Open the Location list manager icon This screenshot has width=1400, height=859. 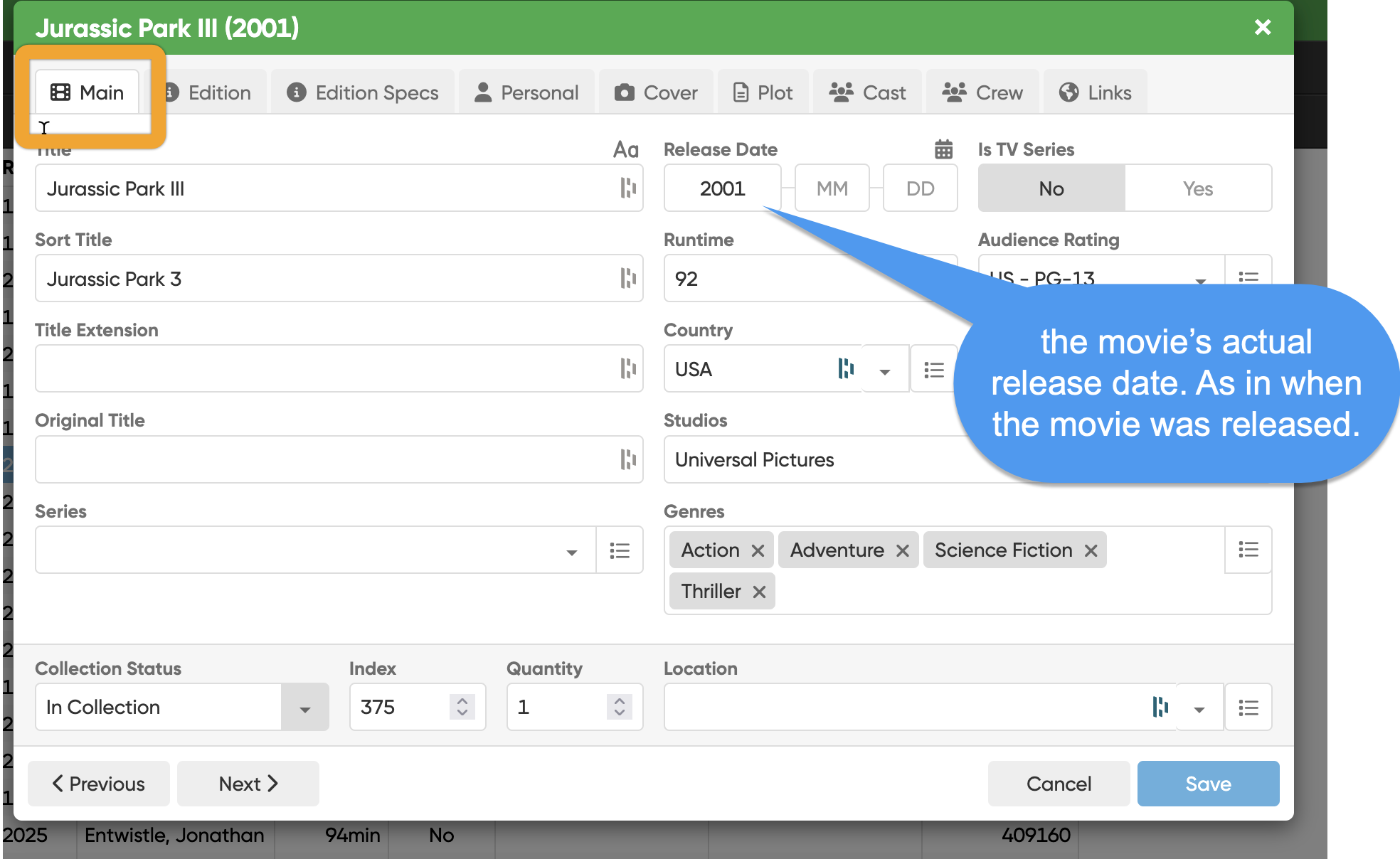pos(1248,708)
